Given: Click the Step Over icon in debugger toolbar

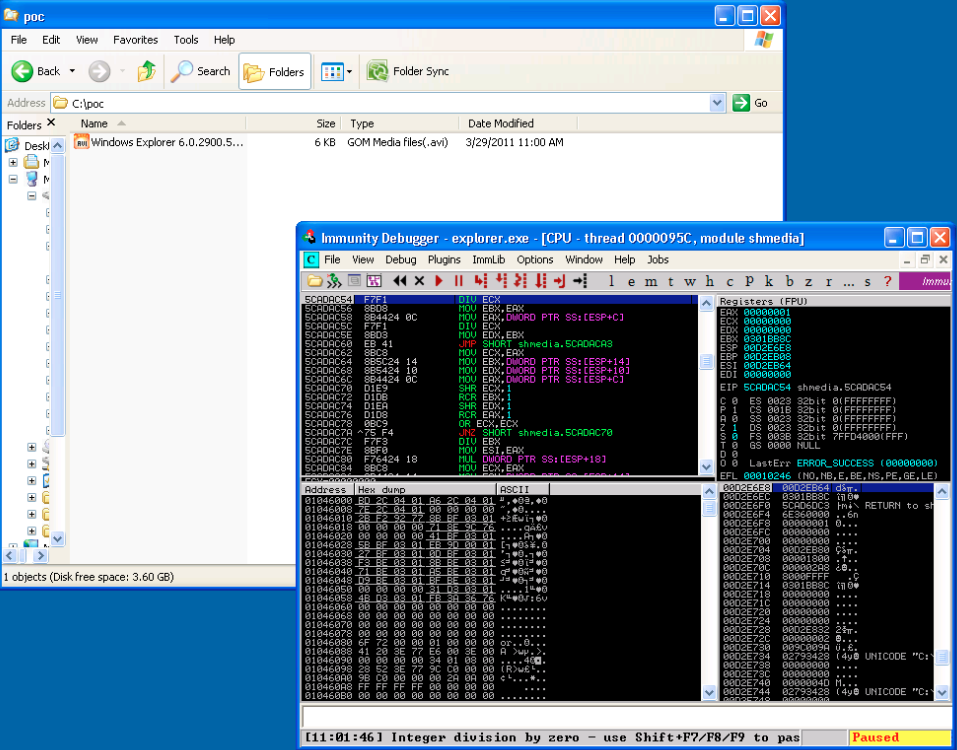Looking at the screenshot, I should click(501, 281).
